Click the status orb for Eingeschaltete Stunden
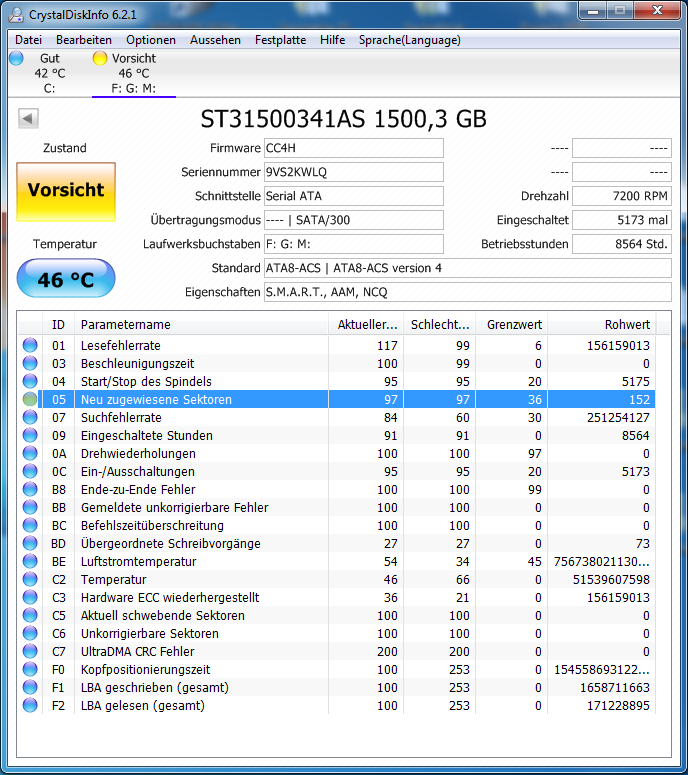Viewport: 688px width, 775px height. [x=30, y=435]
